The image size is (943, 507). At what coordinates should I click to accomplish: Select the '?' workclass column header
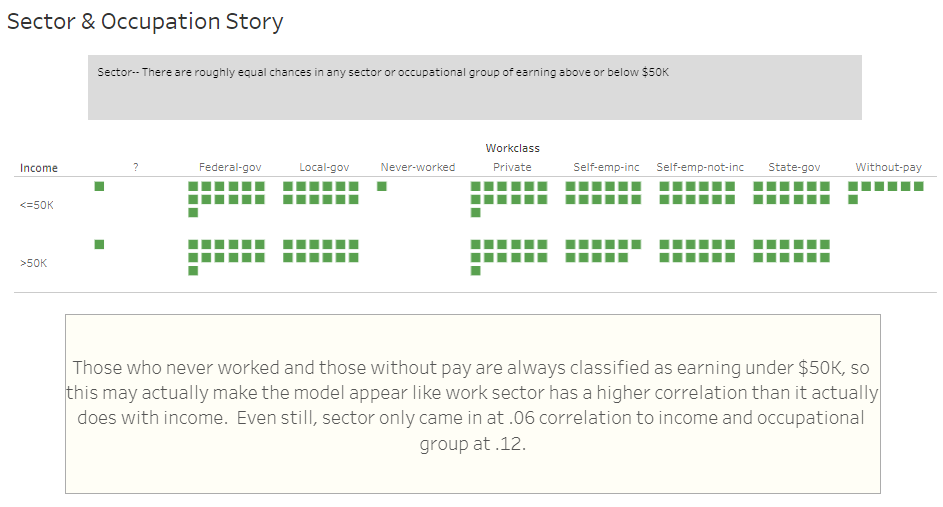click(135, 168)
